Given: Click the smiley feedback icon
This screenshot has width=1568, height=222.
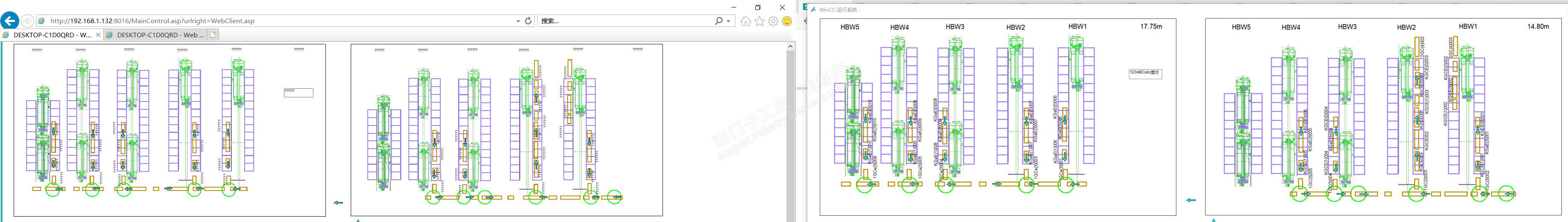Looking at the screenshot, I should pyautogui.click(x=787, y=21).
